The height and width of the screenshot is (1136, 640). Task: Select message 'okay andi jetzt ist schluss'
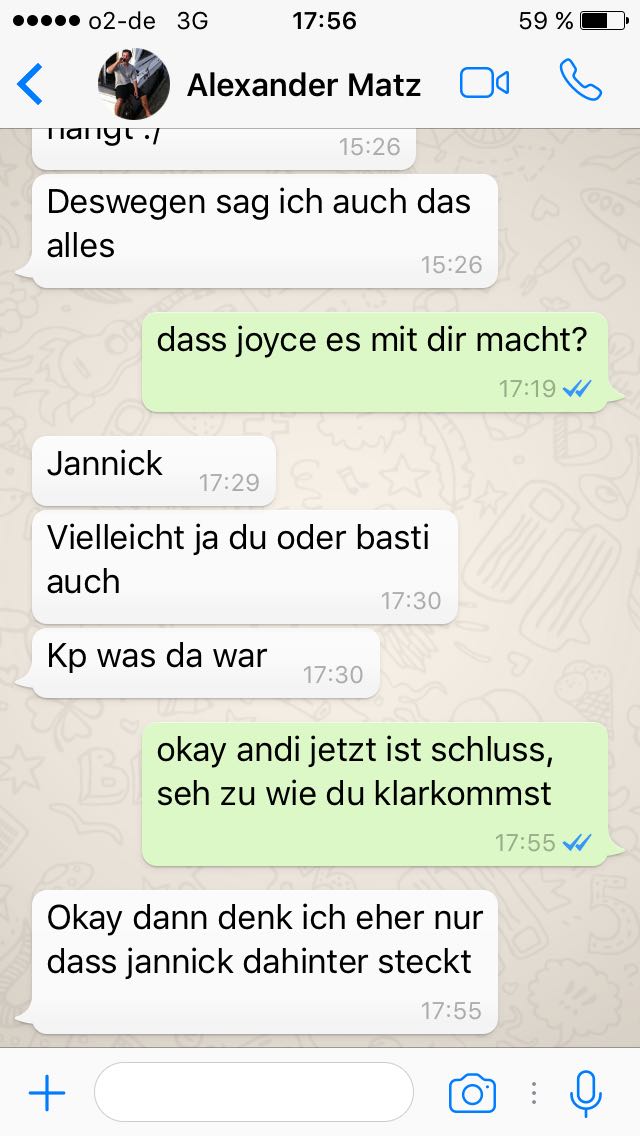375,793
